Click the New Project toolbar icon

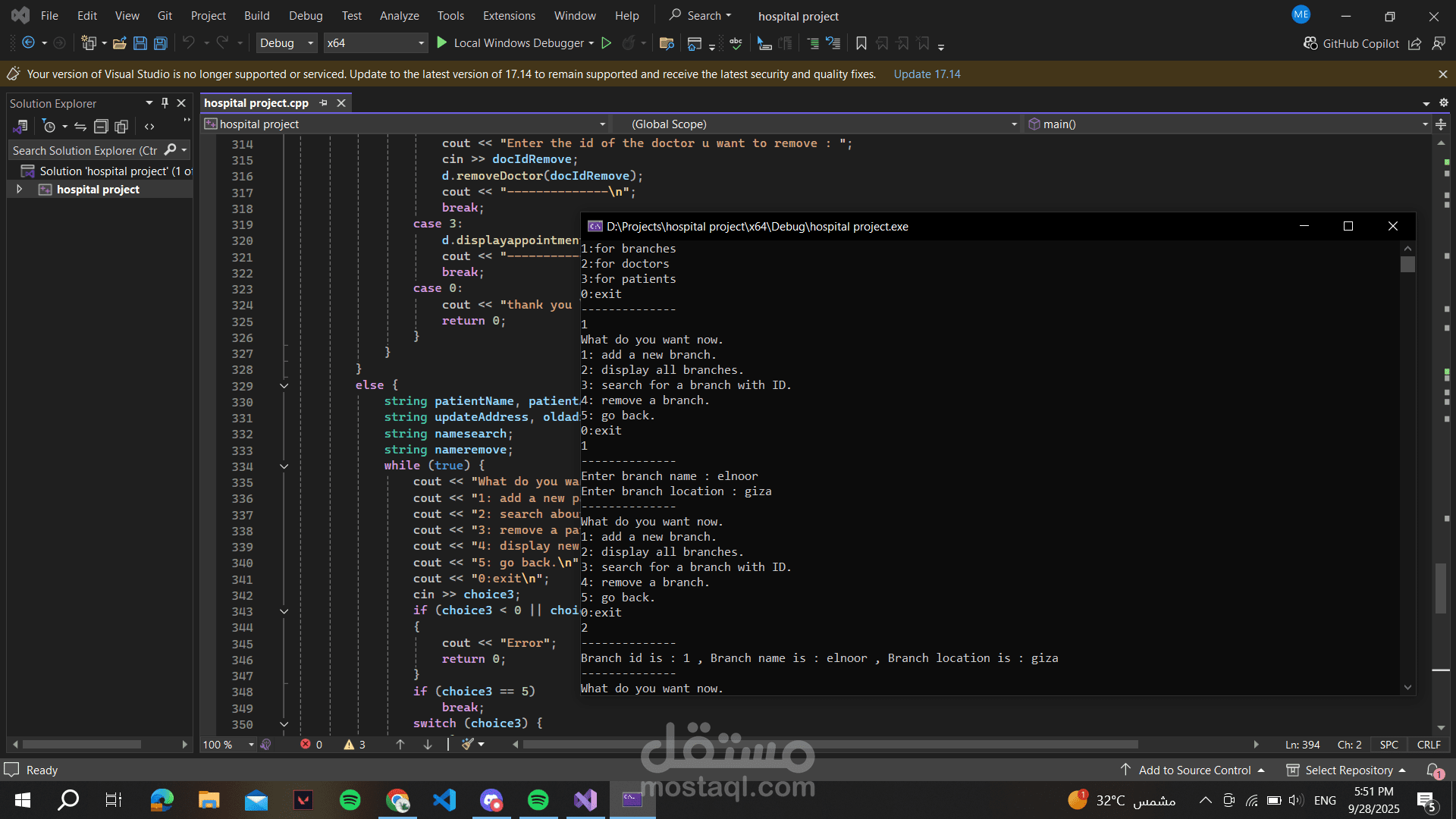click(89, 43)
